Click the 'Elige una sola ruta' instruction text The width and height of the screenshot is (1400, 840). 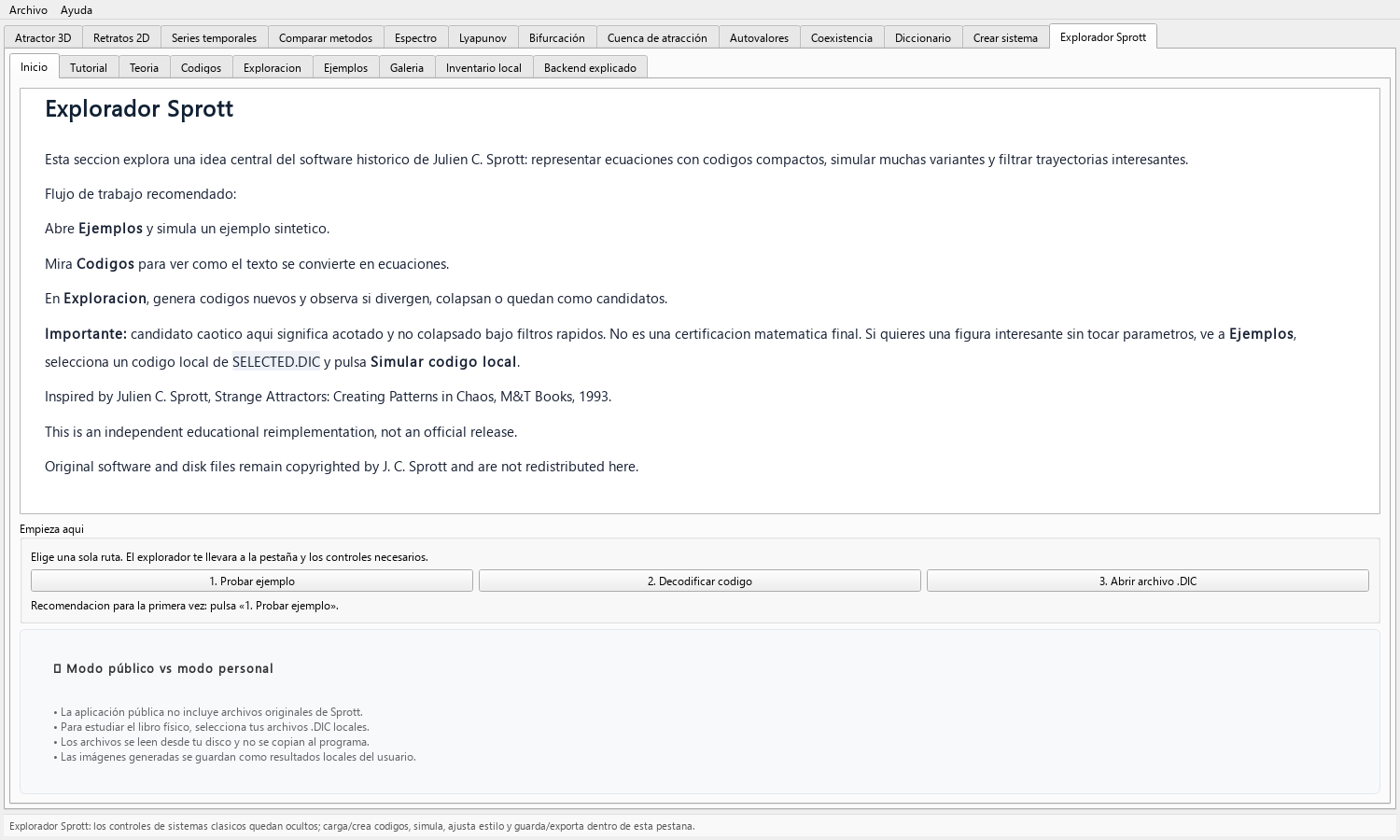[x=230, y=557]
